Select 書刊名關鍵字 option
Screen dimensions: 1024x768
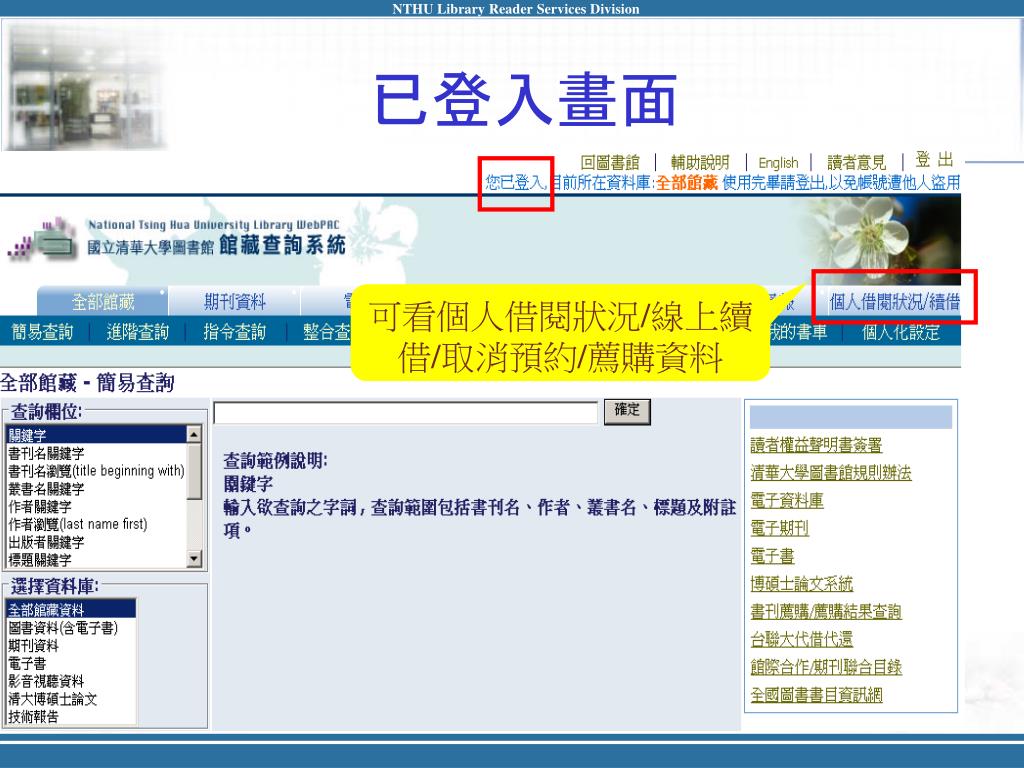(x=97, y=453)
